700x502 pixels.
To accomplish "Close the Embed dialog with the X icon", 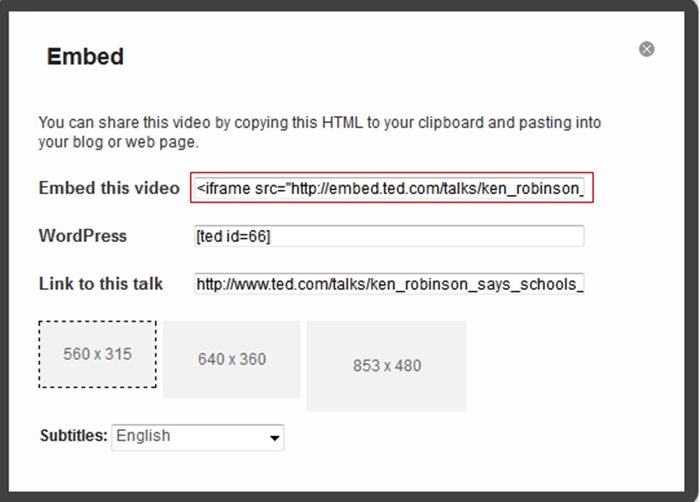I will [647, 49].
